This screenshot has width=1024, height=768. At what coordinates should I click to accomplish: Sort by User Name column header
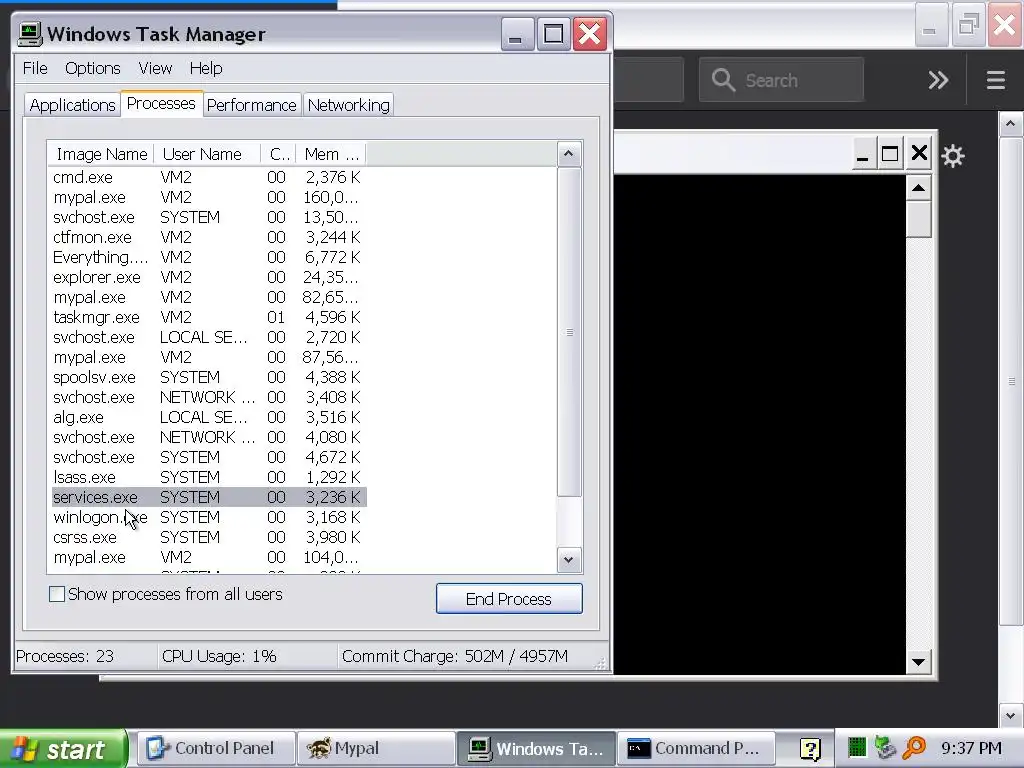coord(206,155)
